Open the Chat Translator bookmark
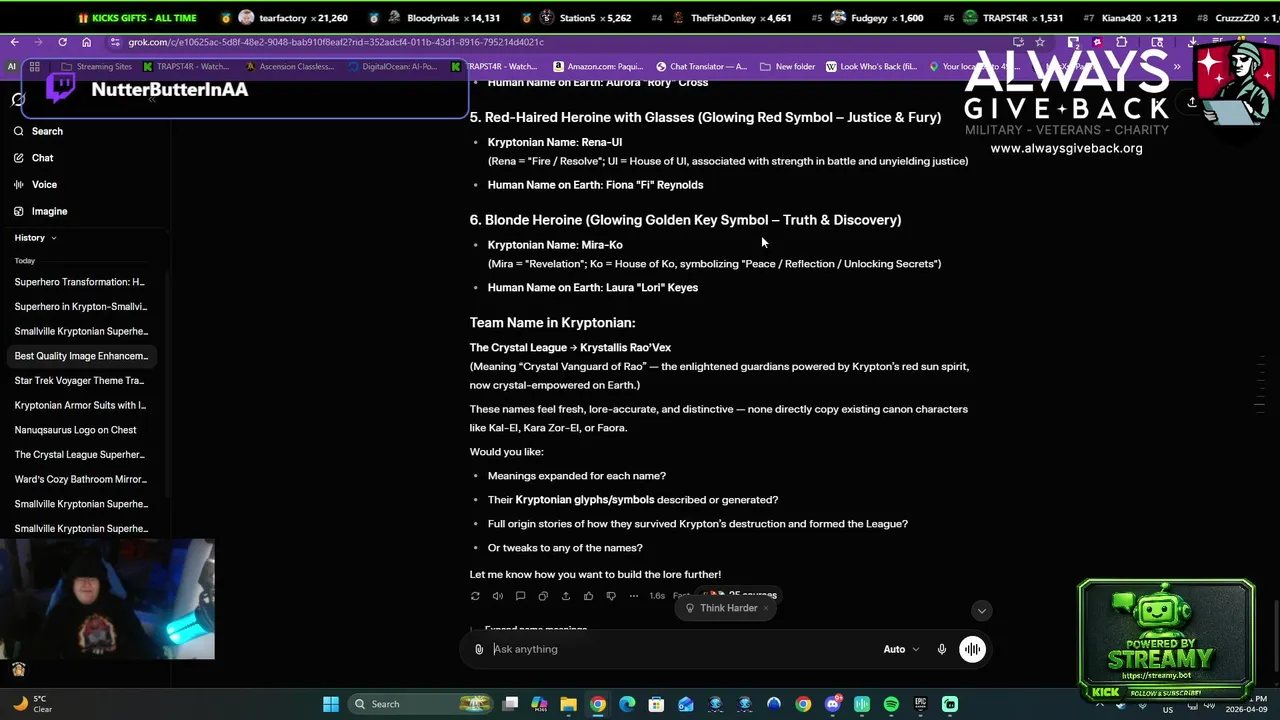This screenshot has height=720, width=1280. pos(701,67)
